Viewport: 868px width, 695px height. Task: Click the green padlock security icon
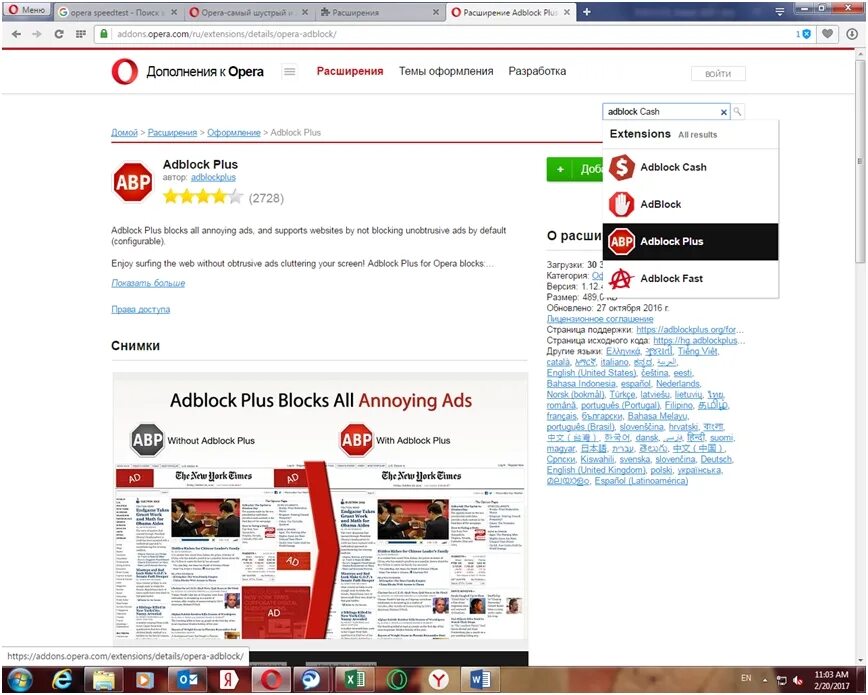click(104, 34)
